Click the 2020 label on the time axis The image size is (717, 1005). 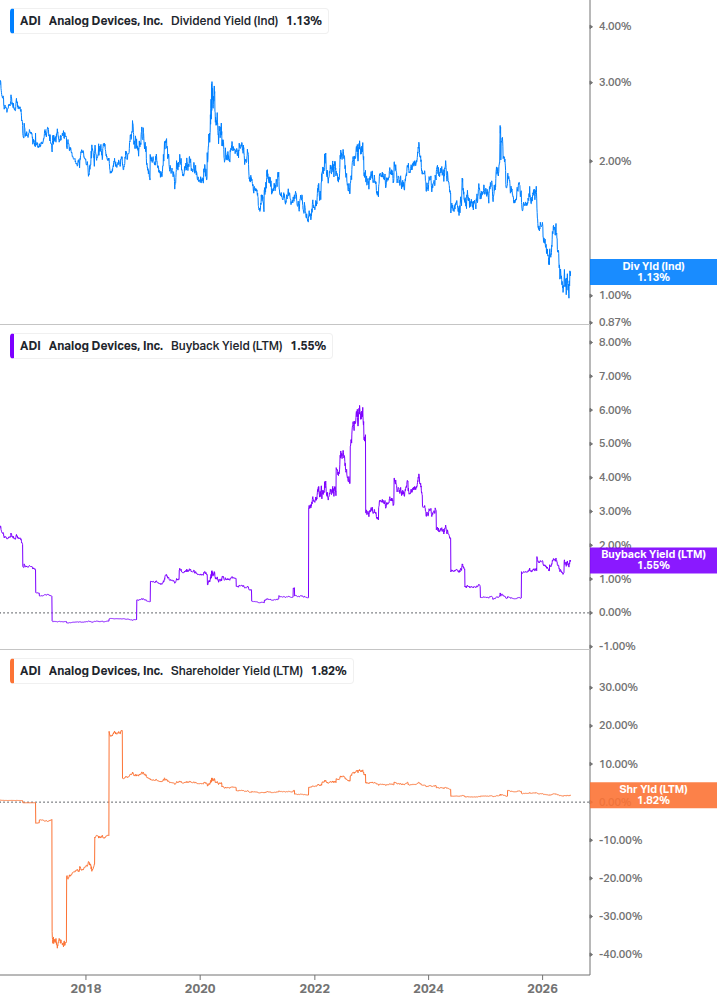pos(200,988)
